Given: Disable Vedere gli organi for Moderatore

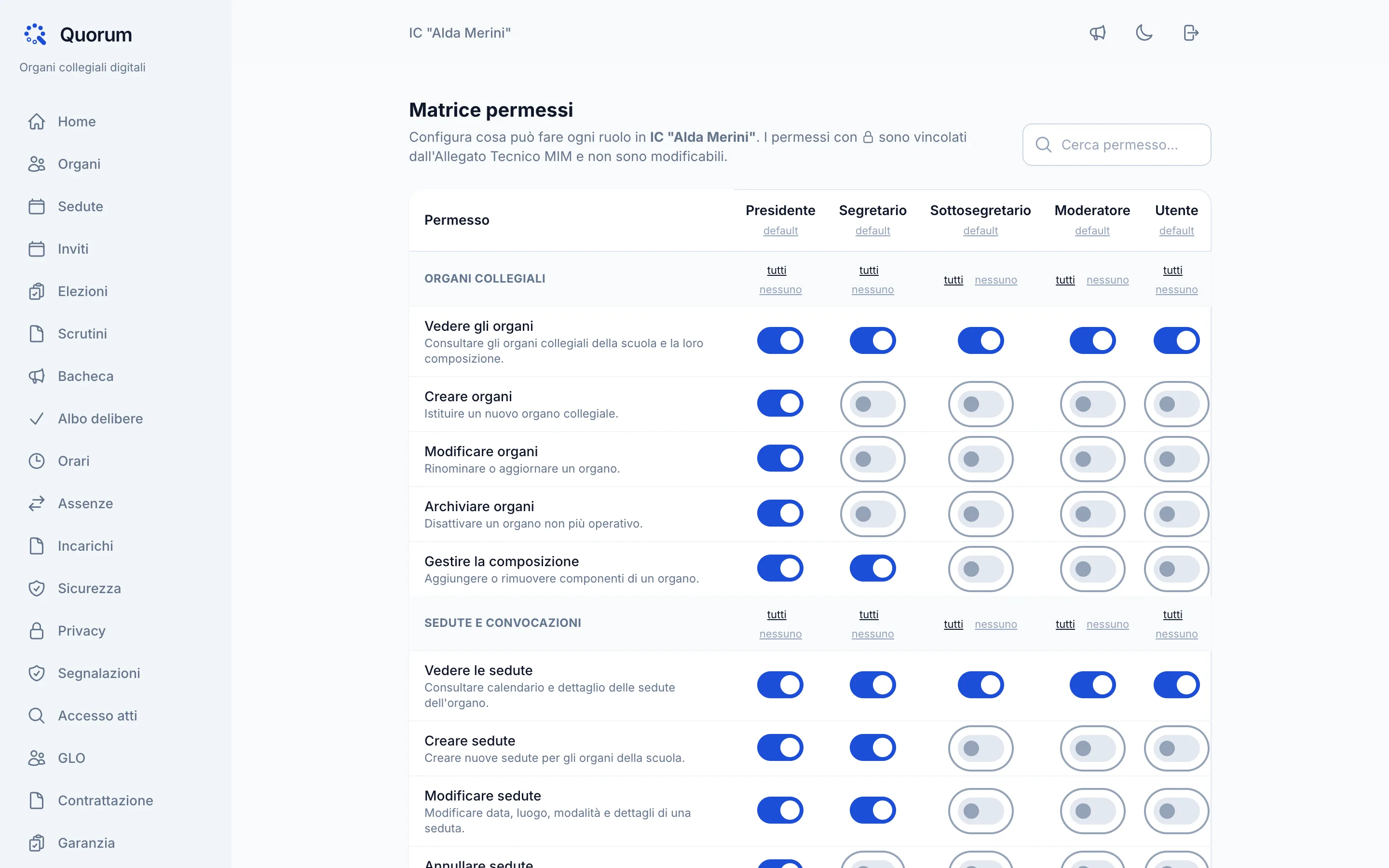Looking at the screenshot, I should tap(1092, 340).
